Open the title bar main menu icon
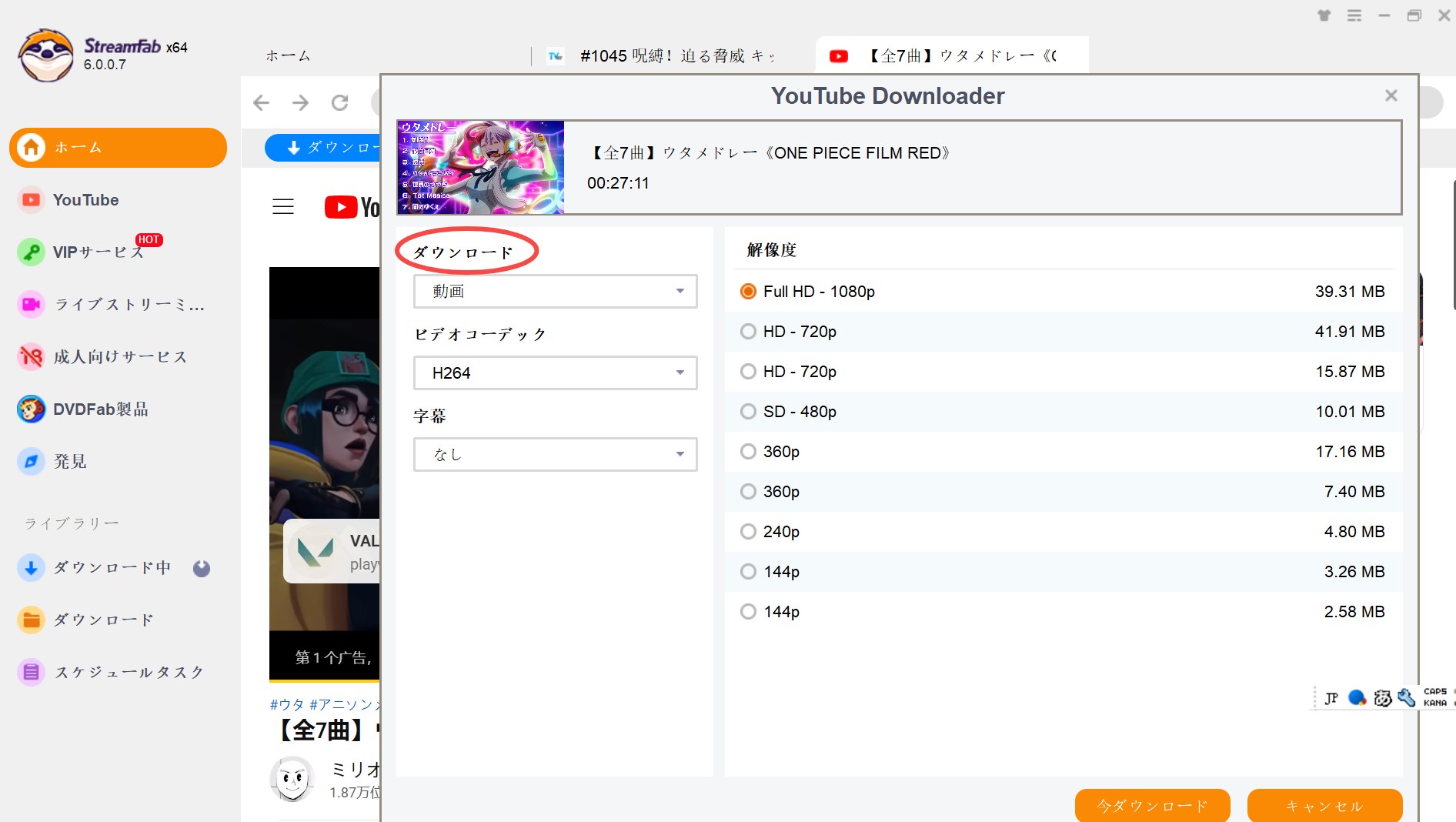1456x822 pixels. point(1354,15)
